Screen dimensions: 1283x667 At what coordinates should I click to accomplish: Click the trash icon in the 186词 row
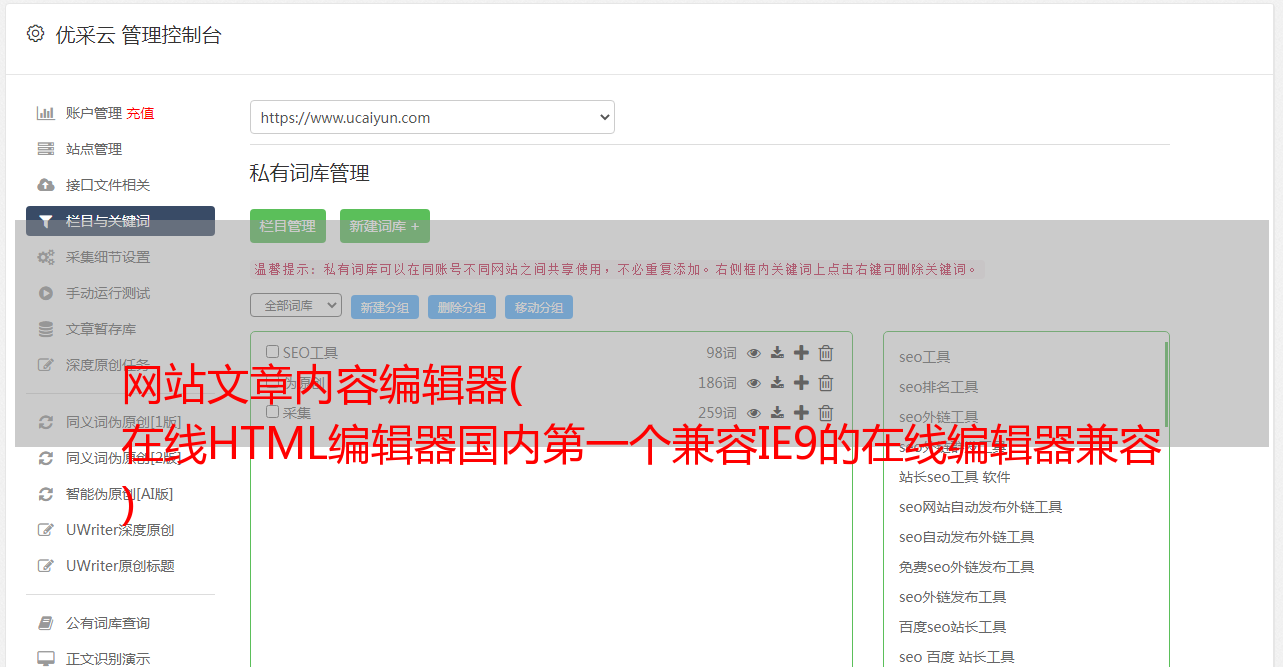tap(826, 383)
